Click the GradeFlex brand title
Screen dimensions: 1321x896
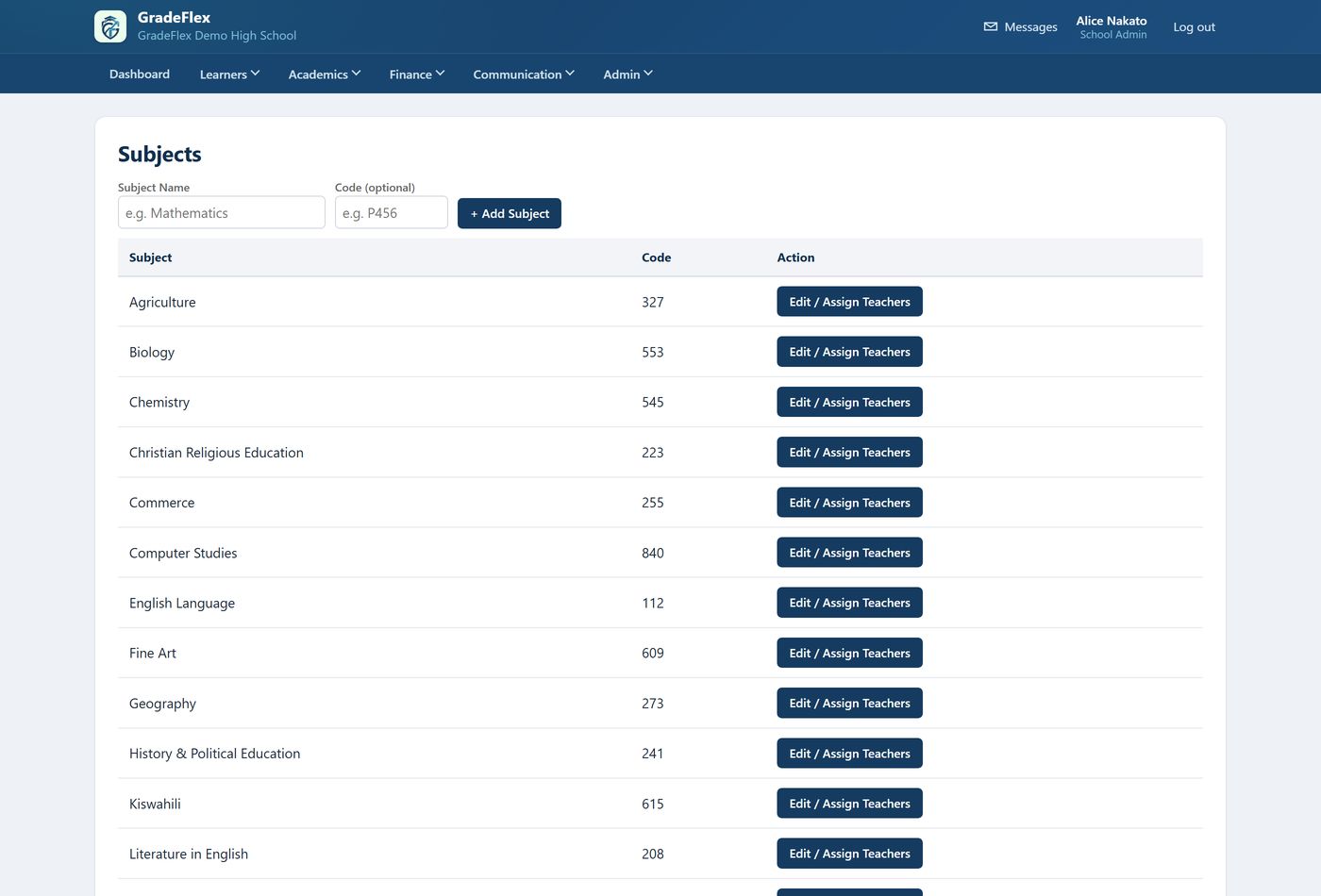click(x=174, y=17)
